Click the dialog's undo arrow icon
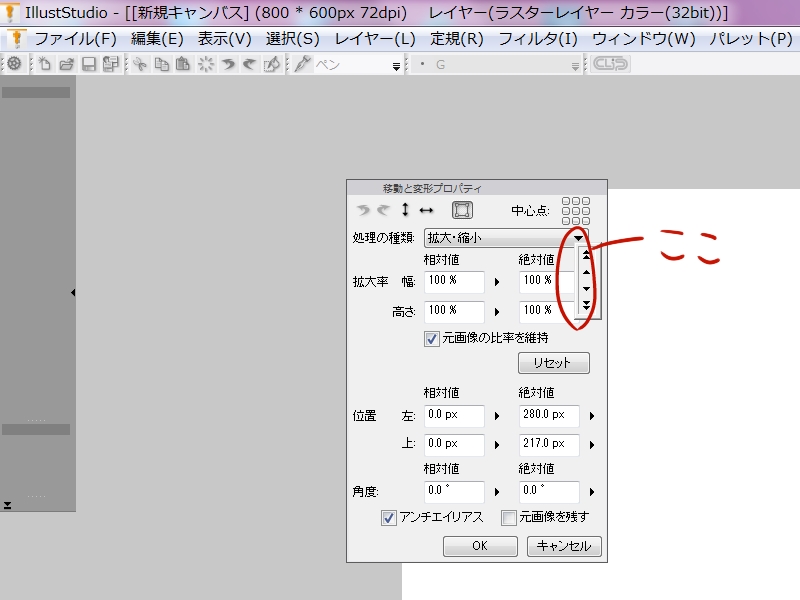Image resolution: width=800 pixels, height=600 pixels. coord(363,210)
